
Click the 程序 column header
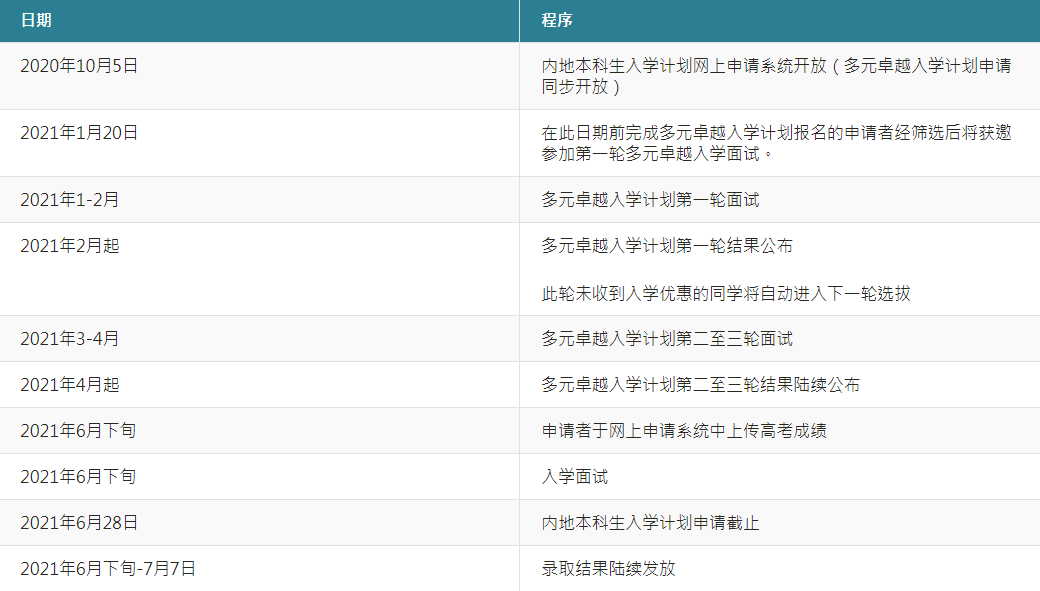pyautogui.click(x=780, y=21)
